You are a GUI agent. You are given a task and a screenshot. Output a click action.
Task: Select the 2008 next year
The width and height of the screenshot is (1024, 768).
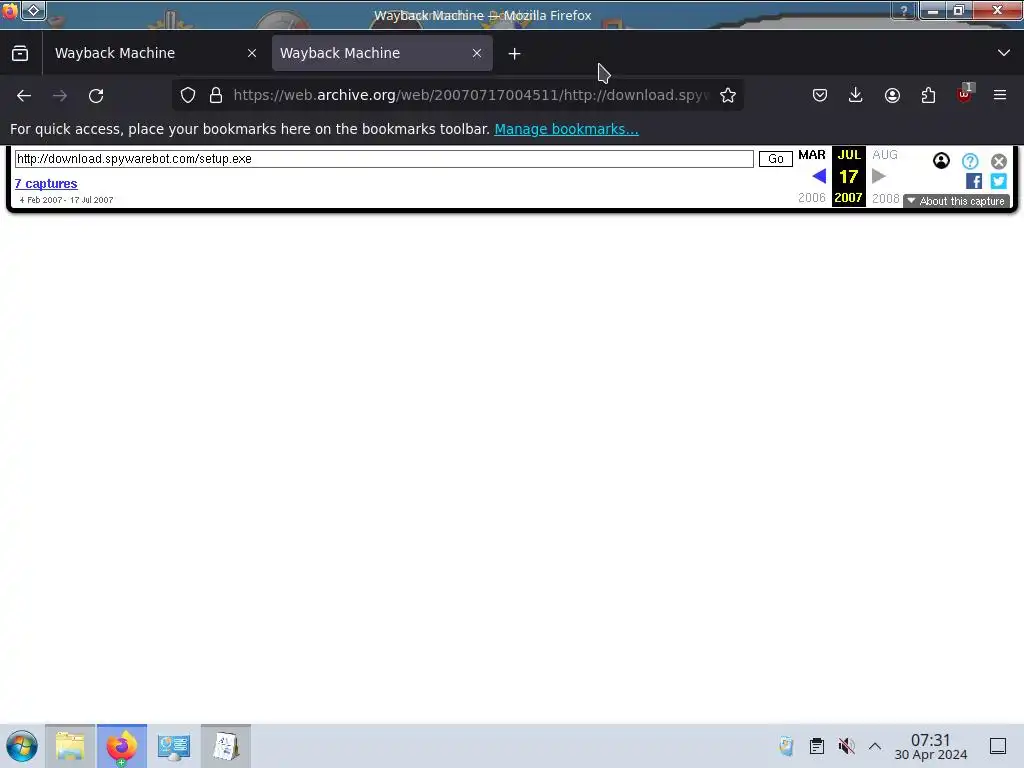pos(886,198)
